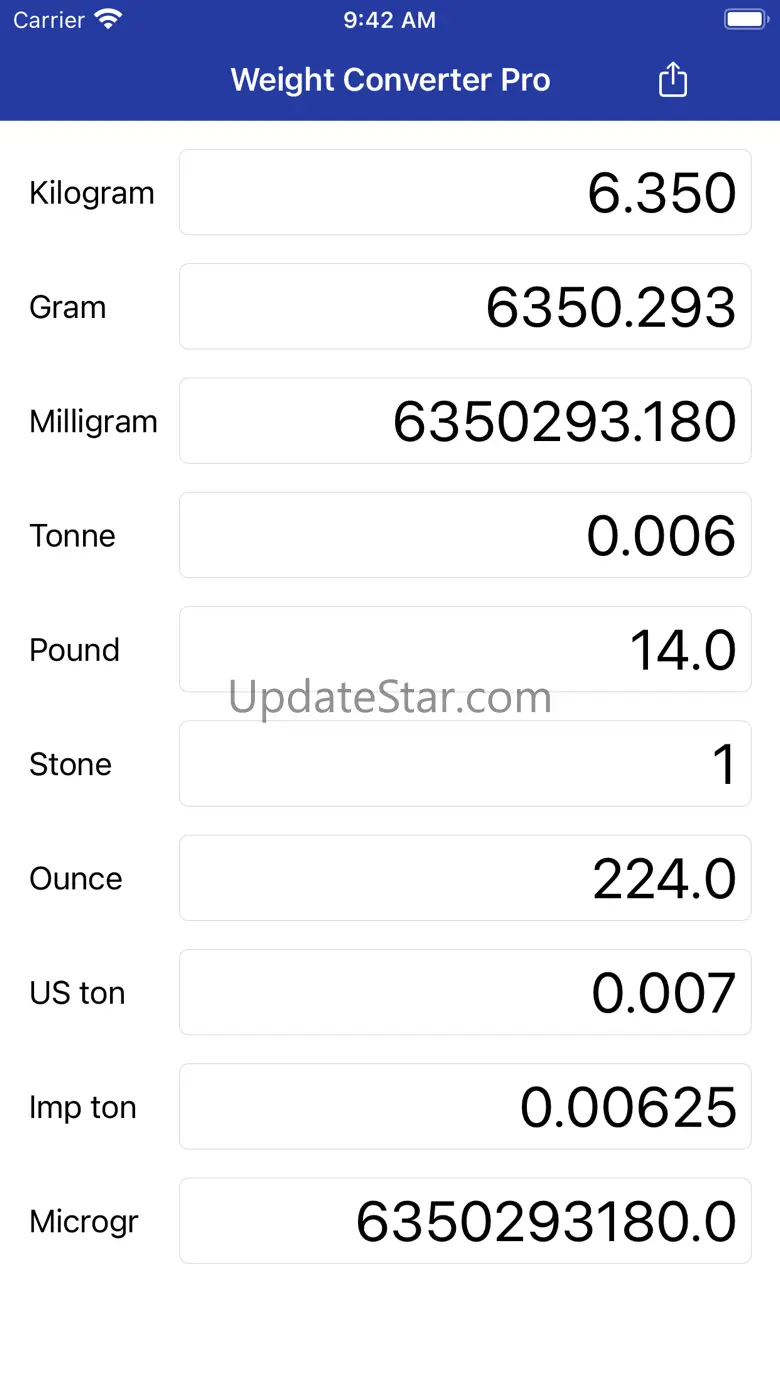Tap the Weight Converter Pro title

(x=390, y=80)
